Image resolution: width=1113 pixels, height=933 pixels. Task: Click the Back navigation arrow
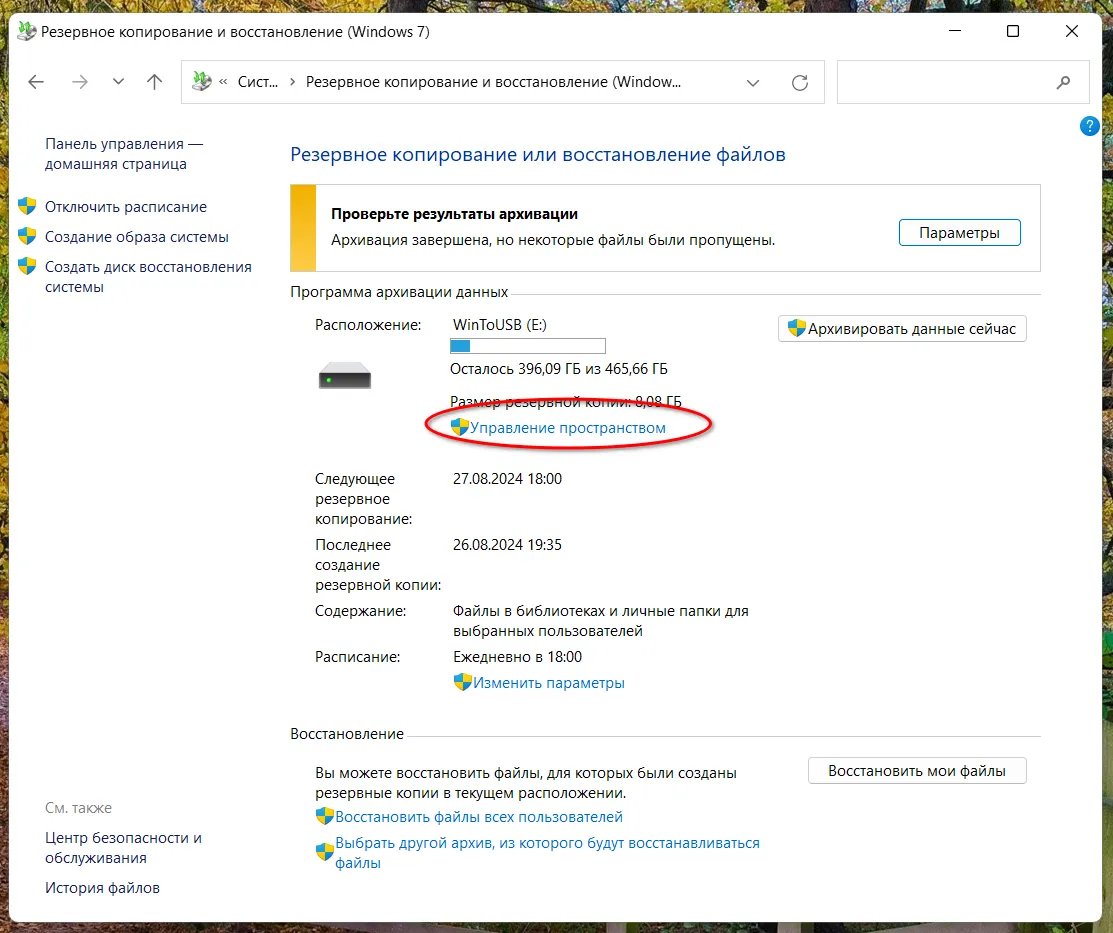pos(37,82)
